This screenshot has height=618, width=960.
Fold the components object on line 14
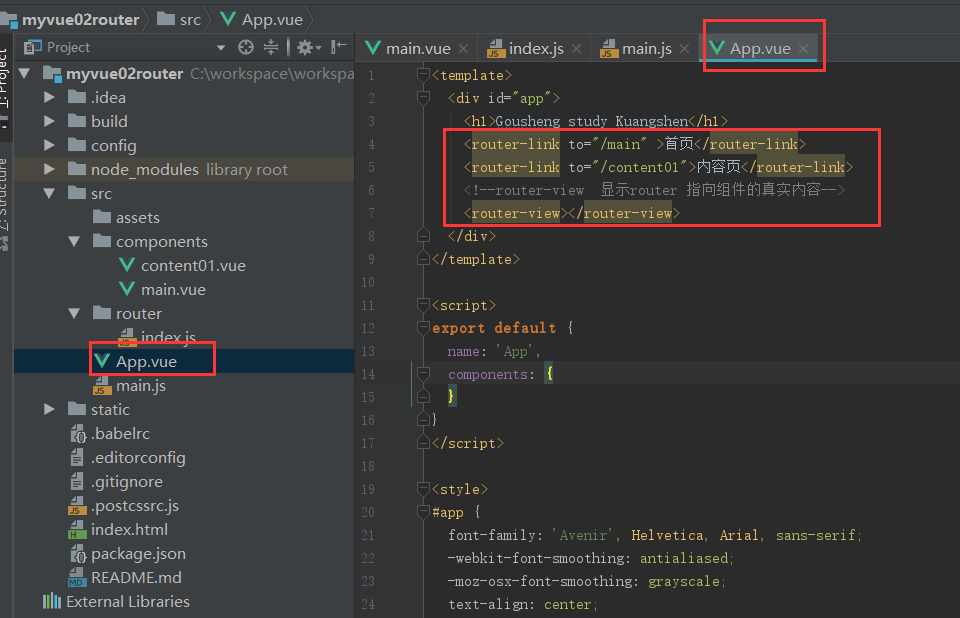coord(423,374)
